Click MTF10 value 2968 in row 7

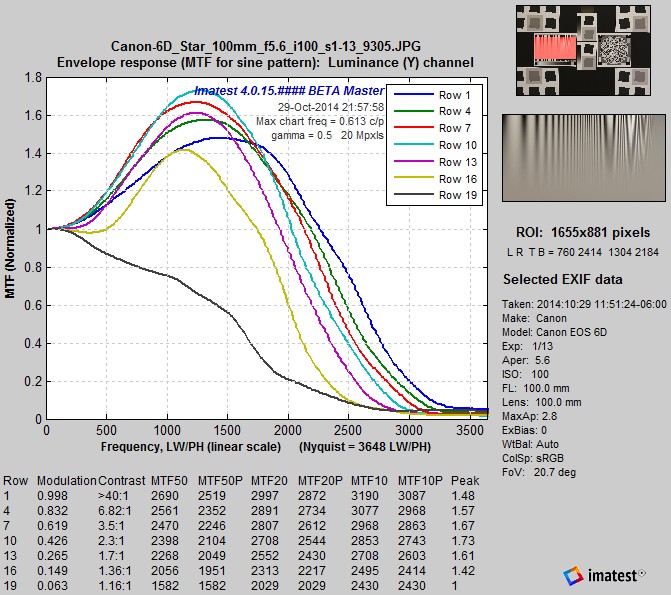click(365, 526)
